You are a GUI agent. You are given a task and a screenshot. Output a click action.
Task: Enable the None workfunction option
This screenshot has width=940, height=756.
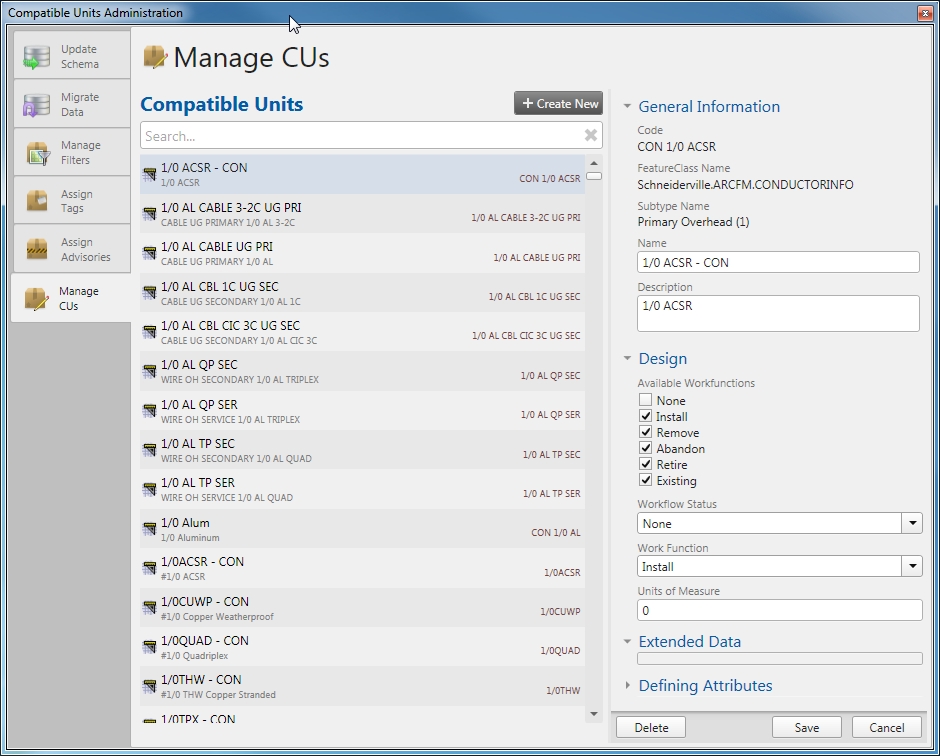(646, 400)
